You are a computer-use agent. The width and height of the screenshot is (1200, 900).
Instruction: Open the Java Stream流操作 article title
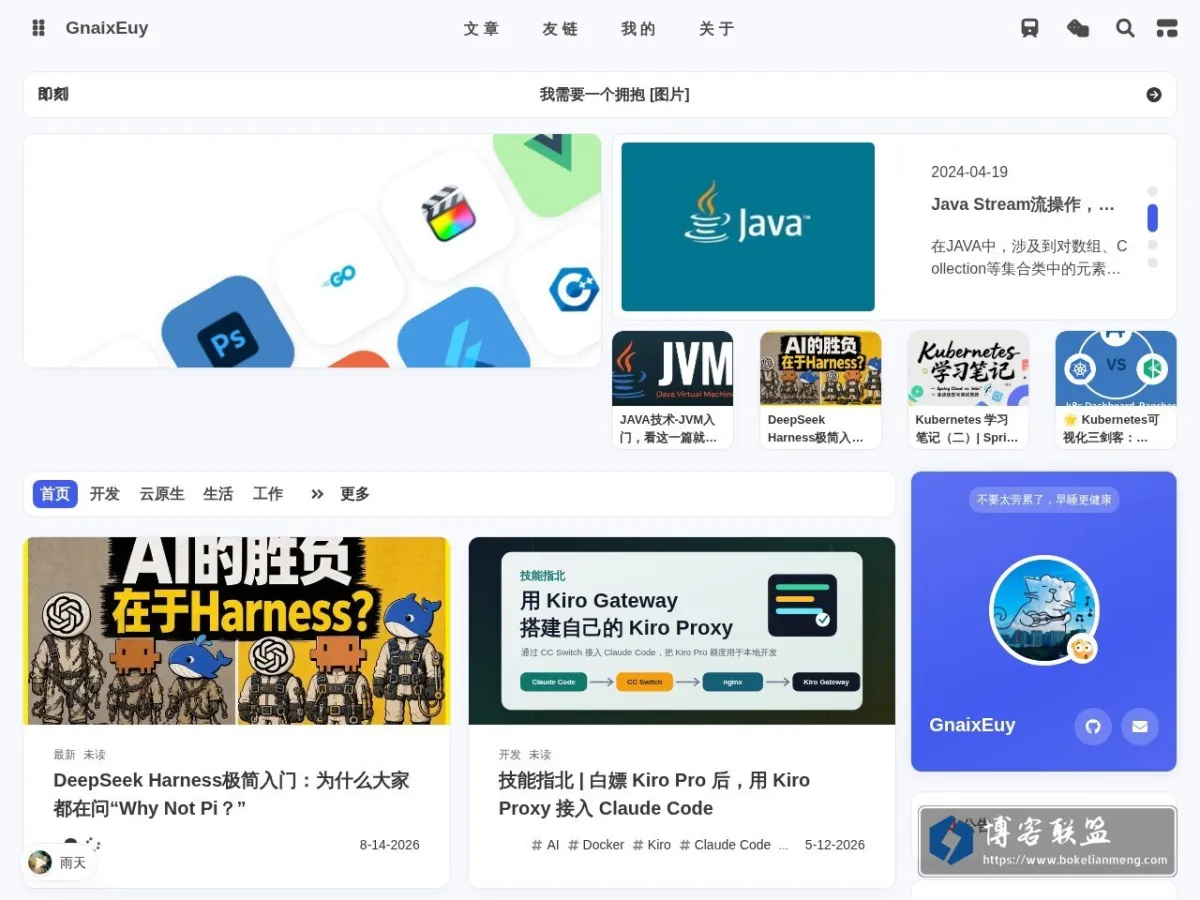[x=1023, y=204]
